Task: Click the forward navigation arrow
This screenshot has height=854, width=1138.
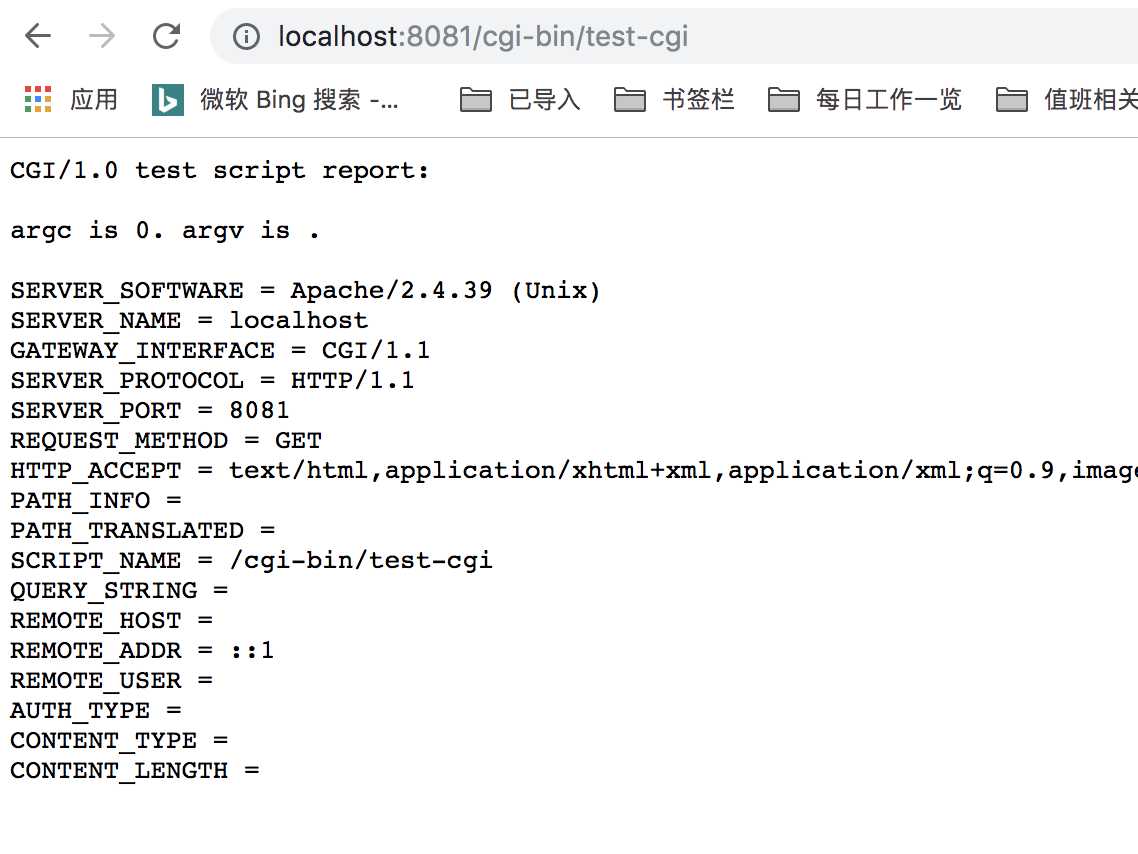Action: click(101, 37)
